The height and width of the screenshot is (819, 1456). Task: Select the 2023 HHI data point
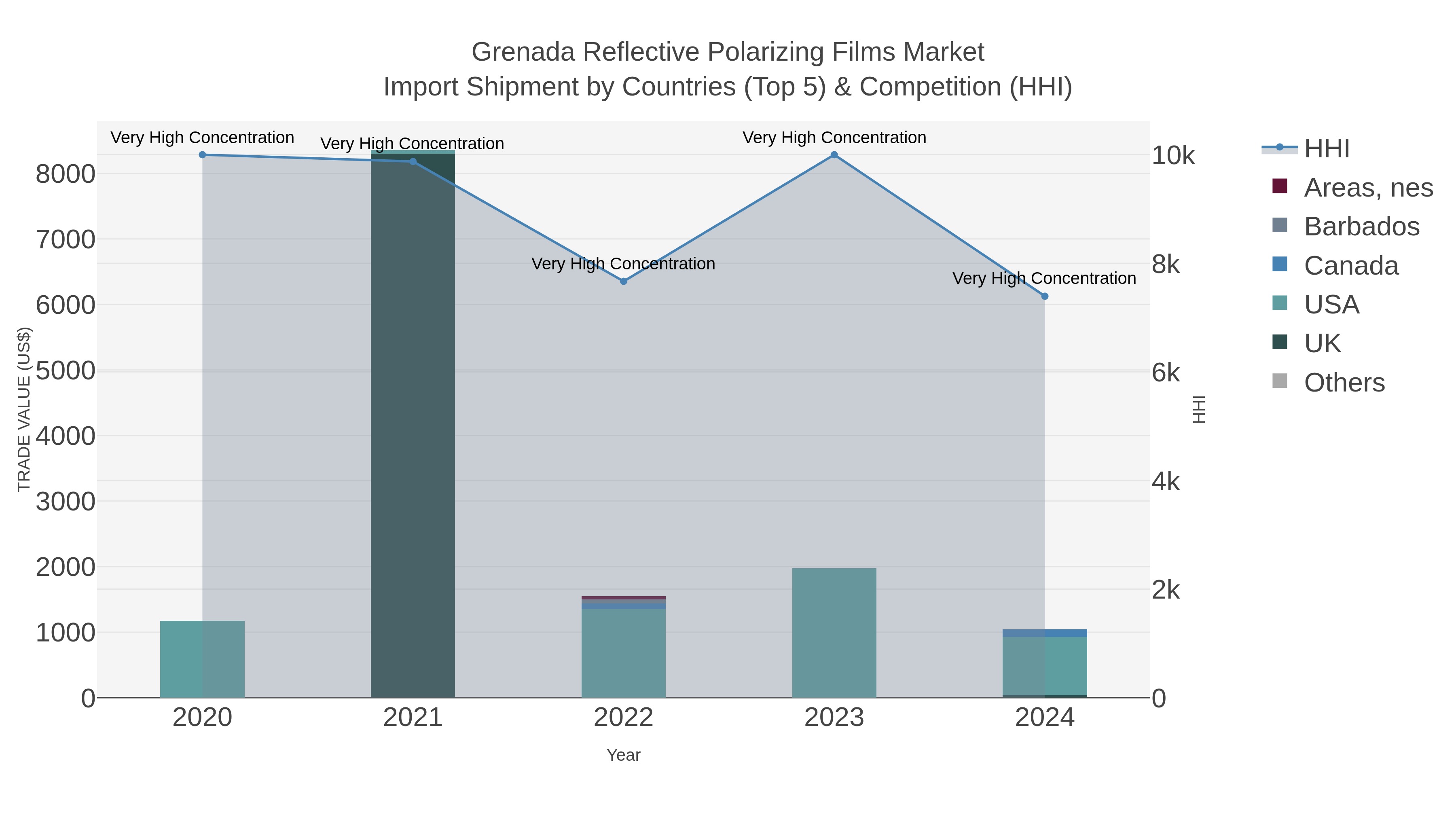[834, 155]
